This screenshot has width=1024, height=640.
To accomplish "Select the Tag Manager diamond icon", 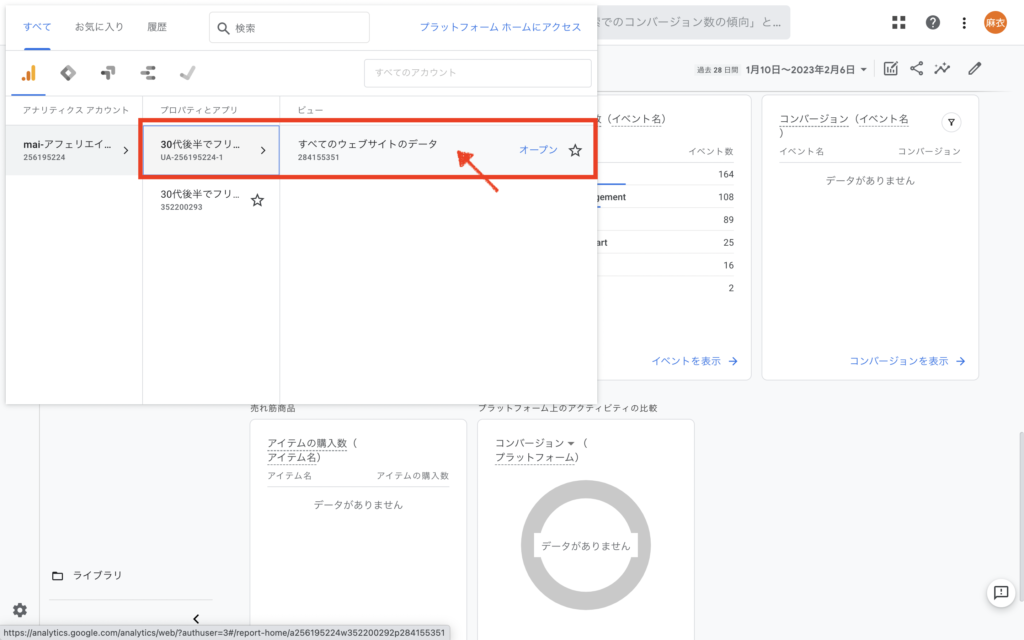I will (x=68, y=73).
